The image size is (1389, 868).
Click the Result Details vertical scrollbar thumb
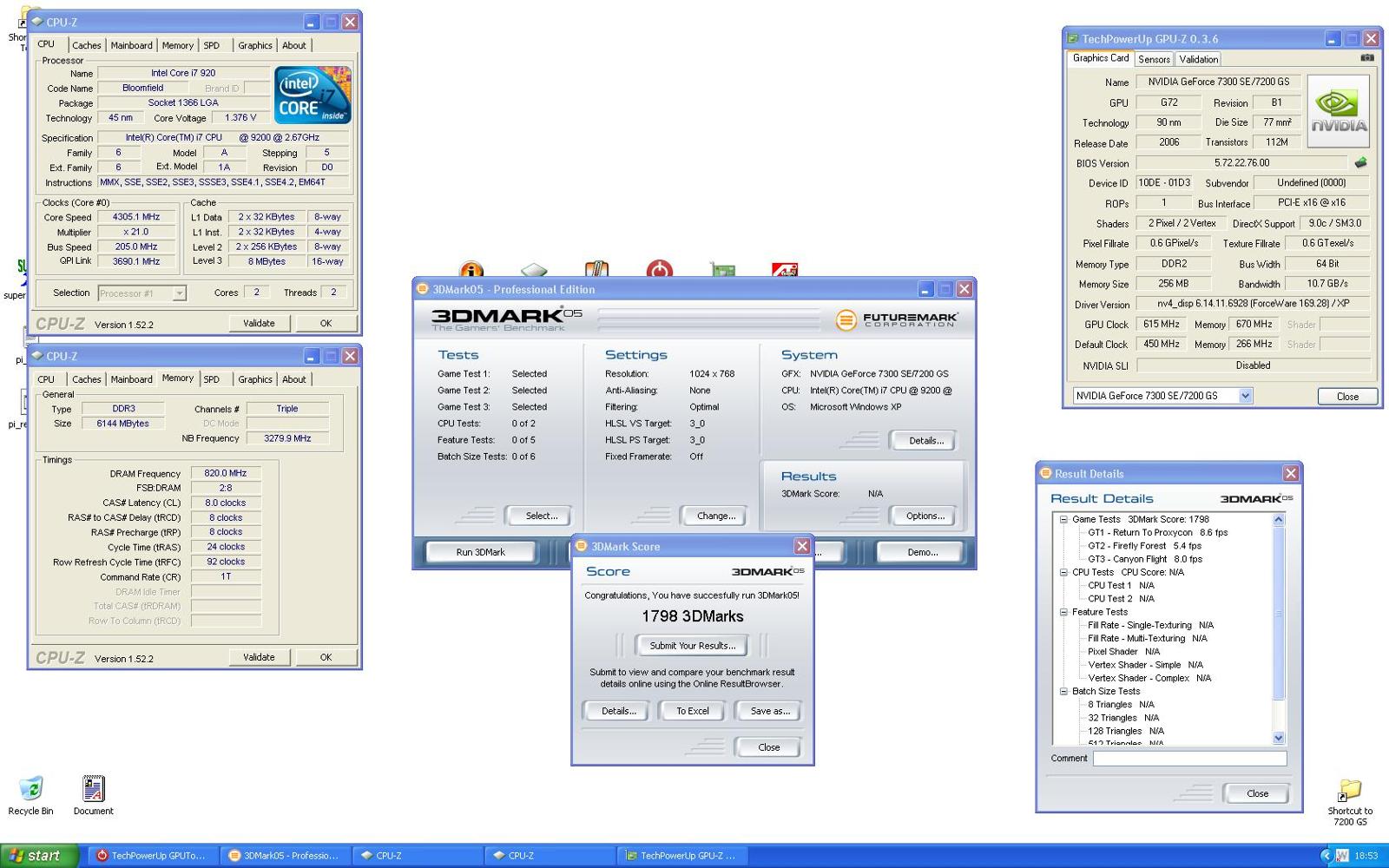1278,613
